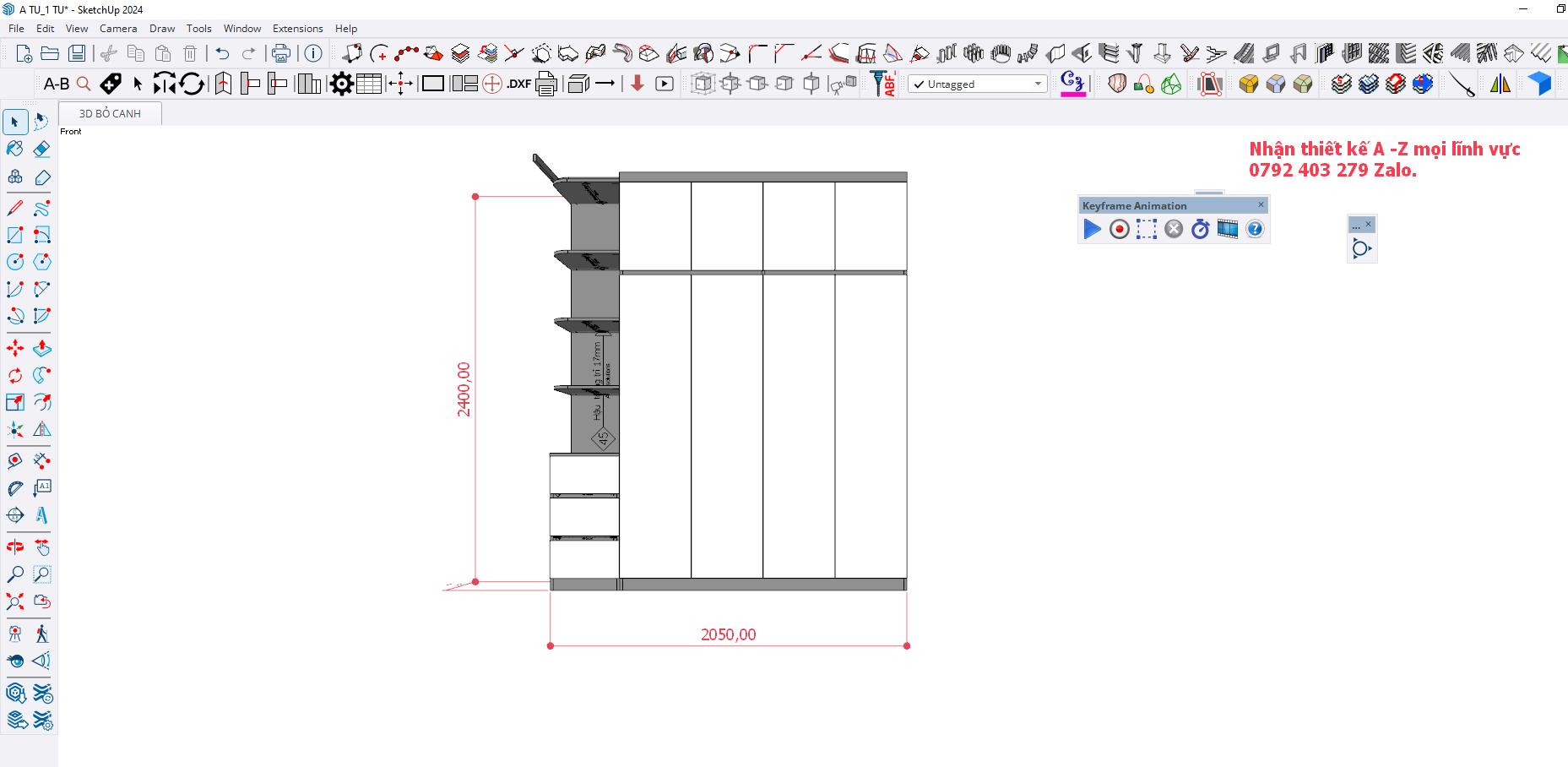This screenshot has height=767, width=1568.
Task: Open the Extensions menu
Action: [297, 29]
